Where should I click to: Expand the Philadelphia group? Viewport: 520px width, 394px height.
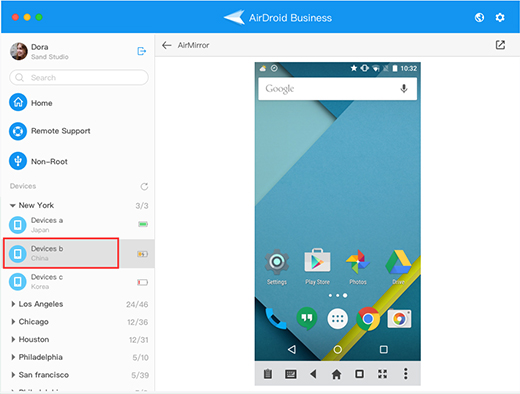coord(13,357)
